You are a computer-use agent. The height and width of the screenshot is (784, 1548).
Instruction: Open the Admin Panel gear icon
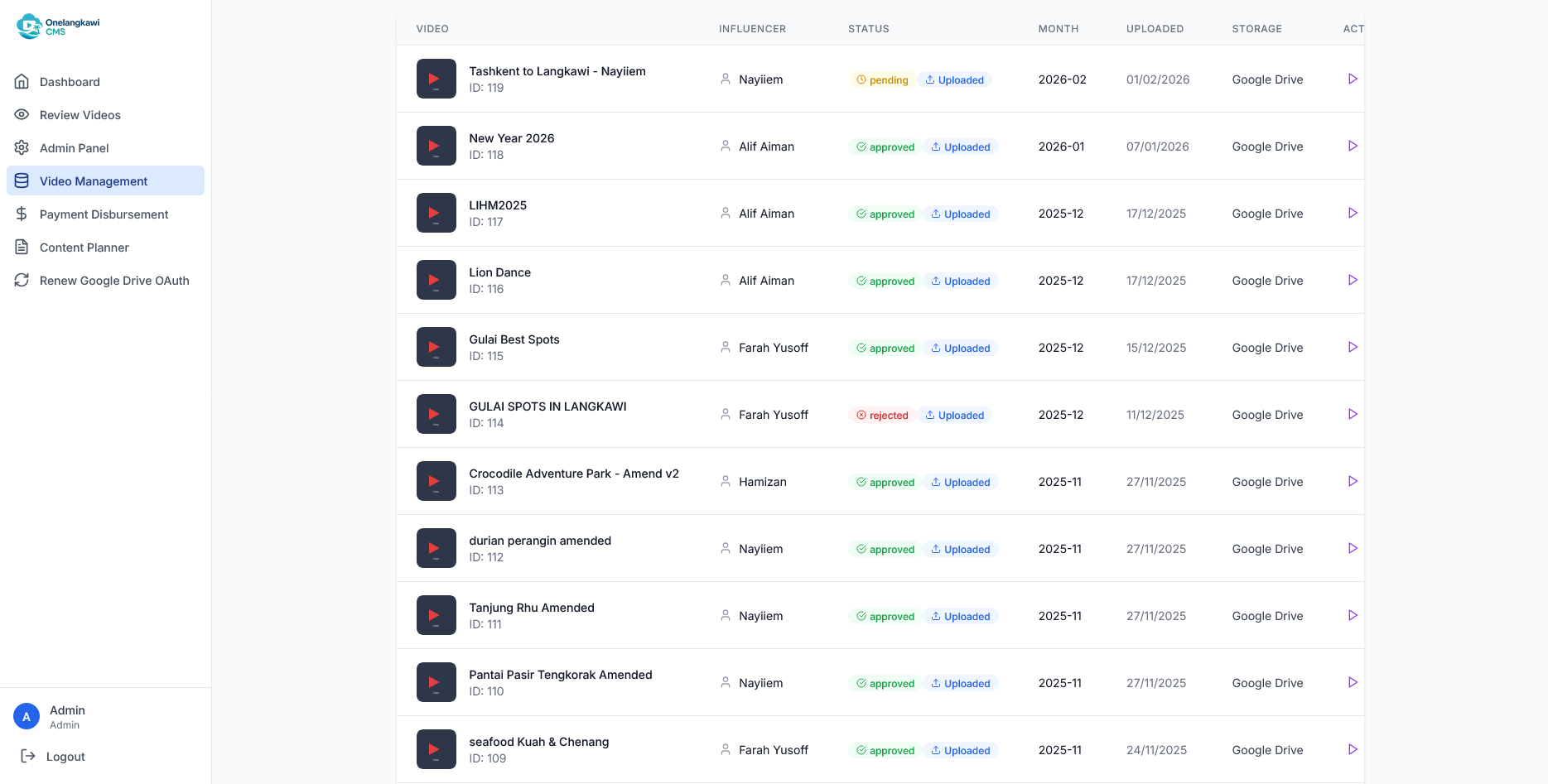pyautogui.click(x=22, y=147)
